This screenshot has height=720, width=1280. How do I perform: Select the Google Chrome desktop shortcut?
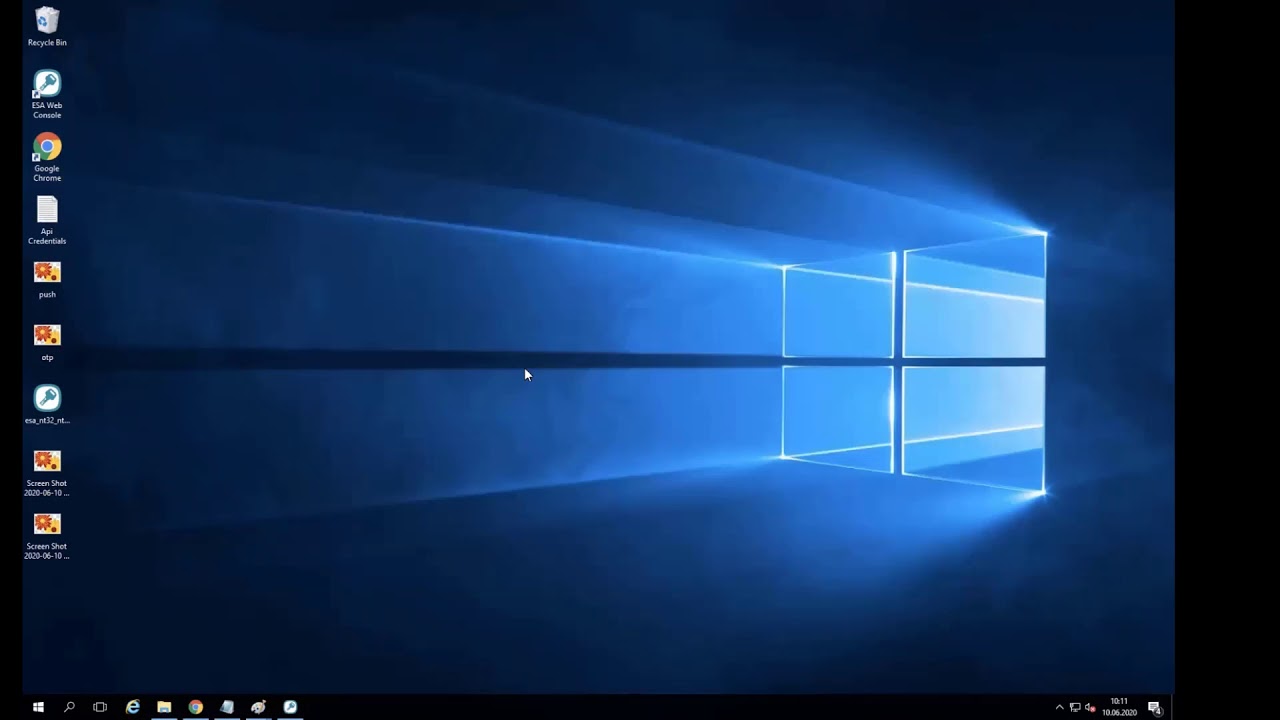tap(47, 157)
